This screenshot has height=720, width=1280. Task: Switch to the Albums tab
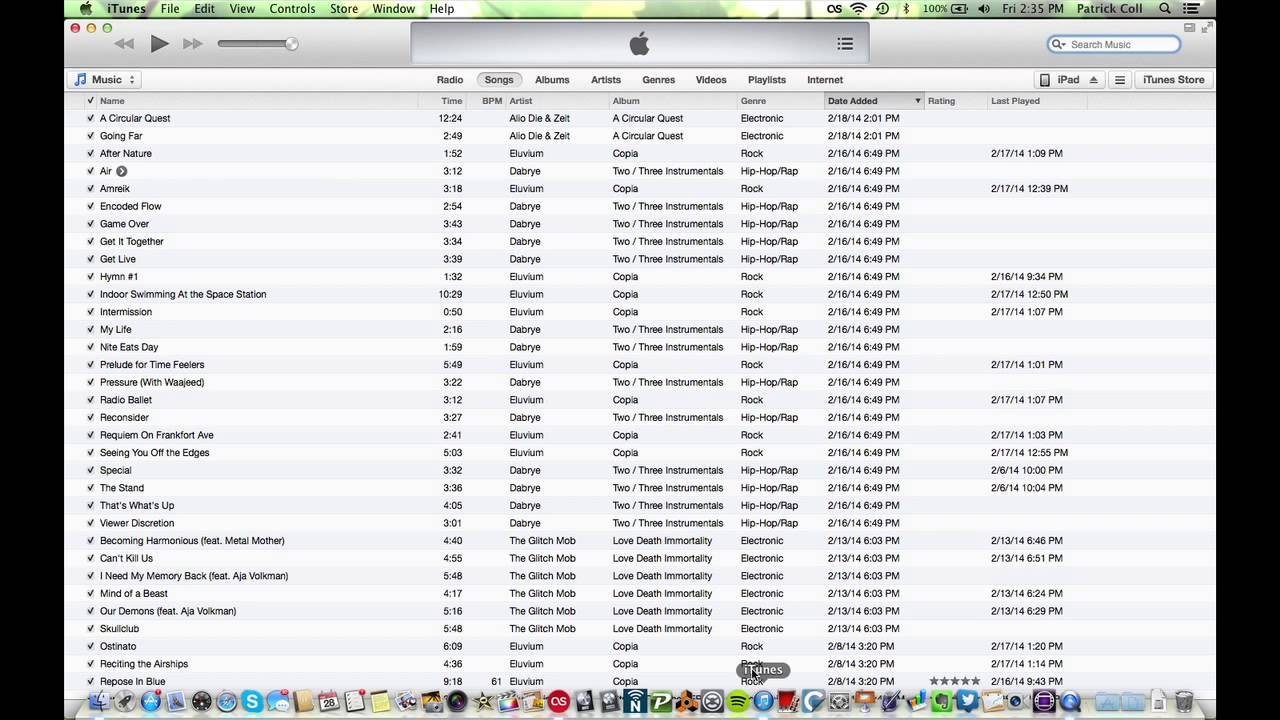click(x=552, y=80)
